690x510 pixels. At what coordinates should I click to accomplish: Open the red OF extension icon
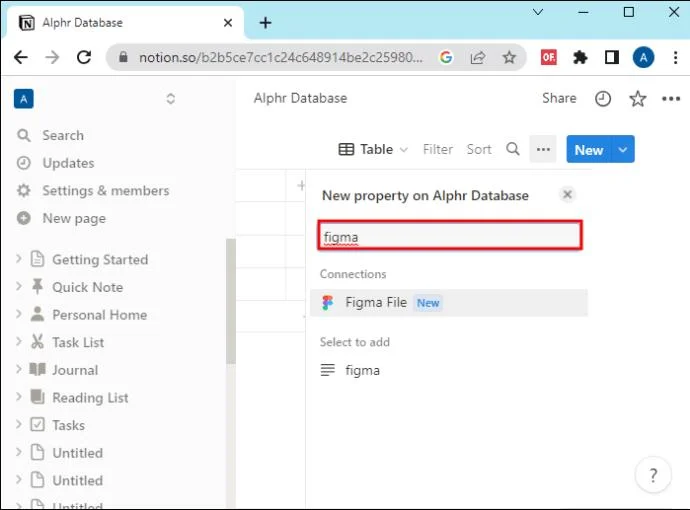click(548, 57)
